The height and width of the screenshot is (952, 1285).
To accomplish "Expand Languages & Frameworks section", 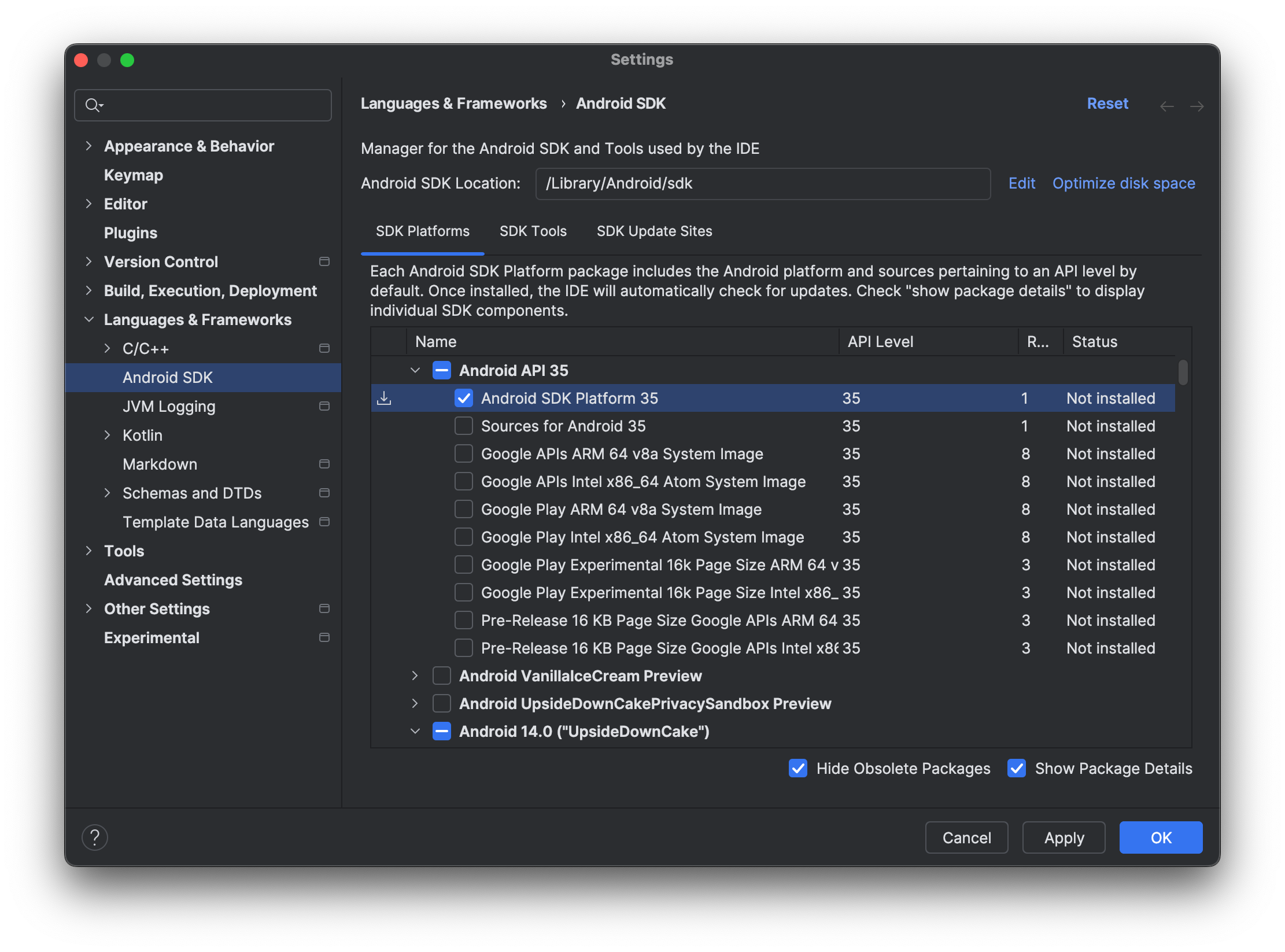I will point(89,320).
